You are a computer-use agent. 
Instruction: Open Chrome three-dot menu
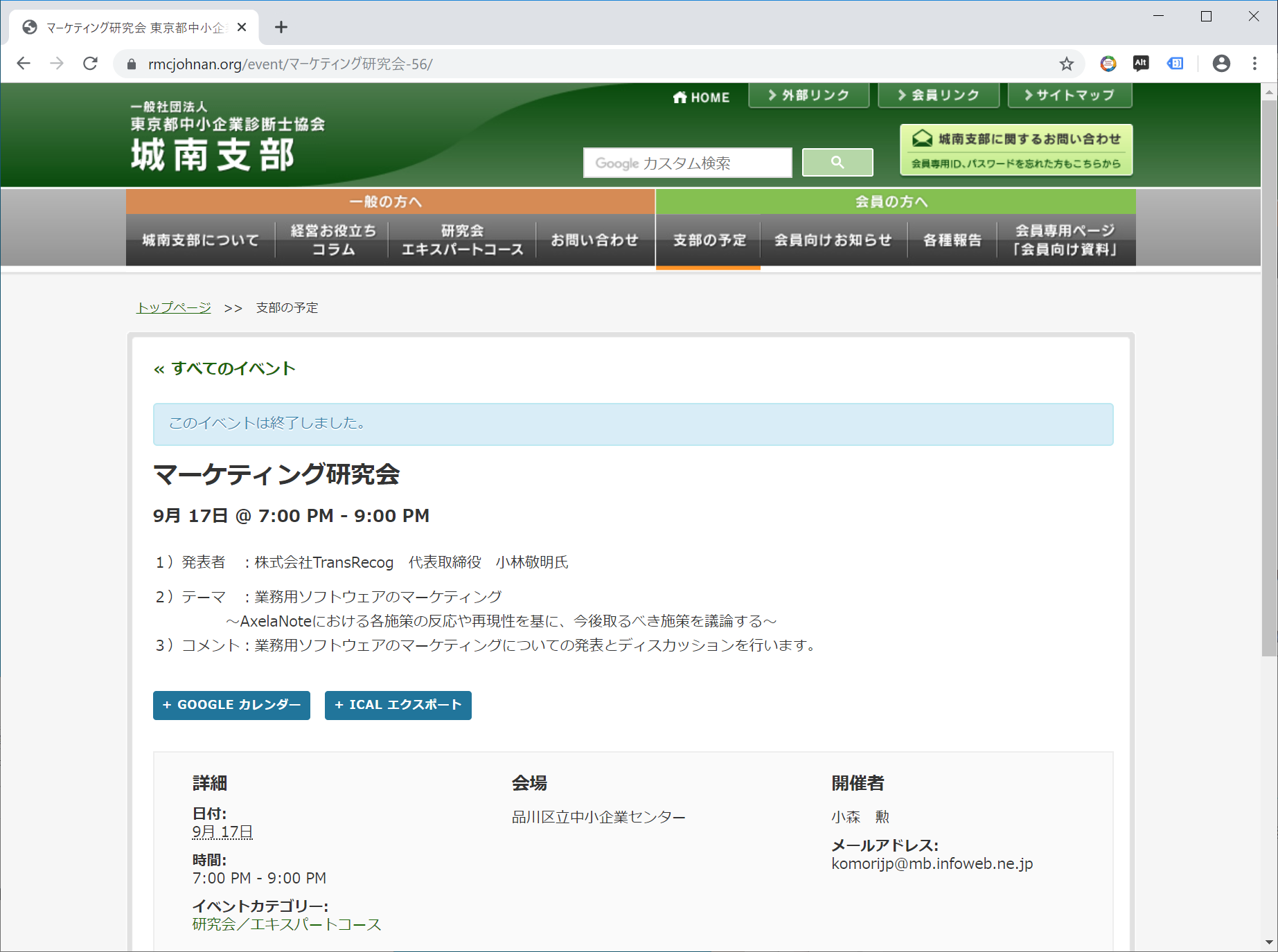[1254, 64]
